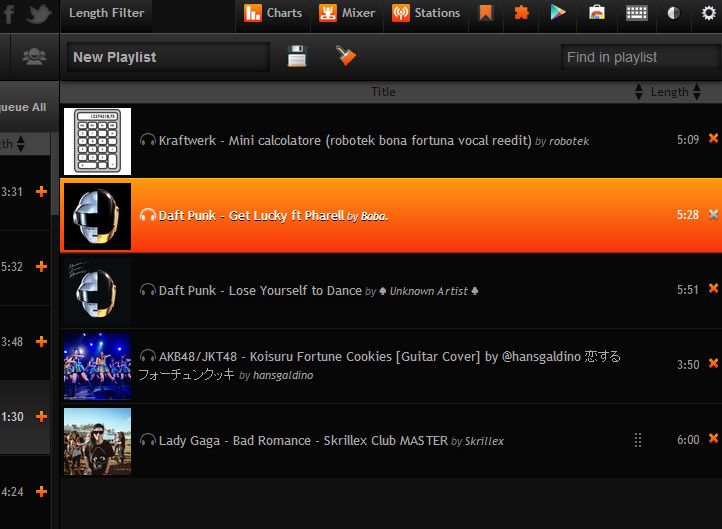
Task: Save playlist with the floppy disk icon
Action: [297, 56]
